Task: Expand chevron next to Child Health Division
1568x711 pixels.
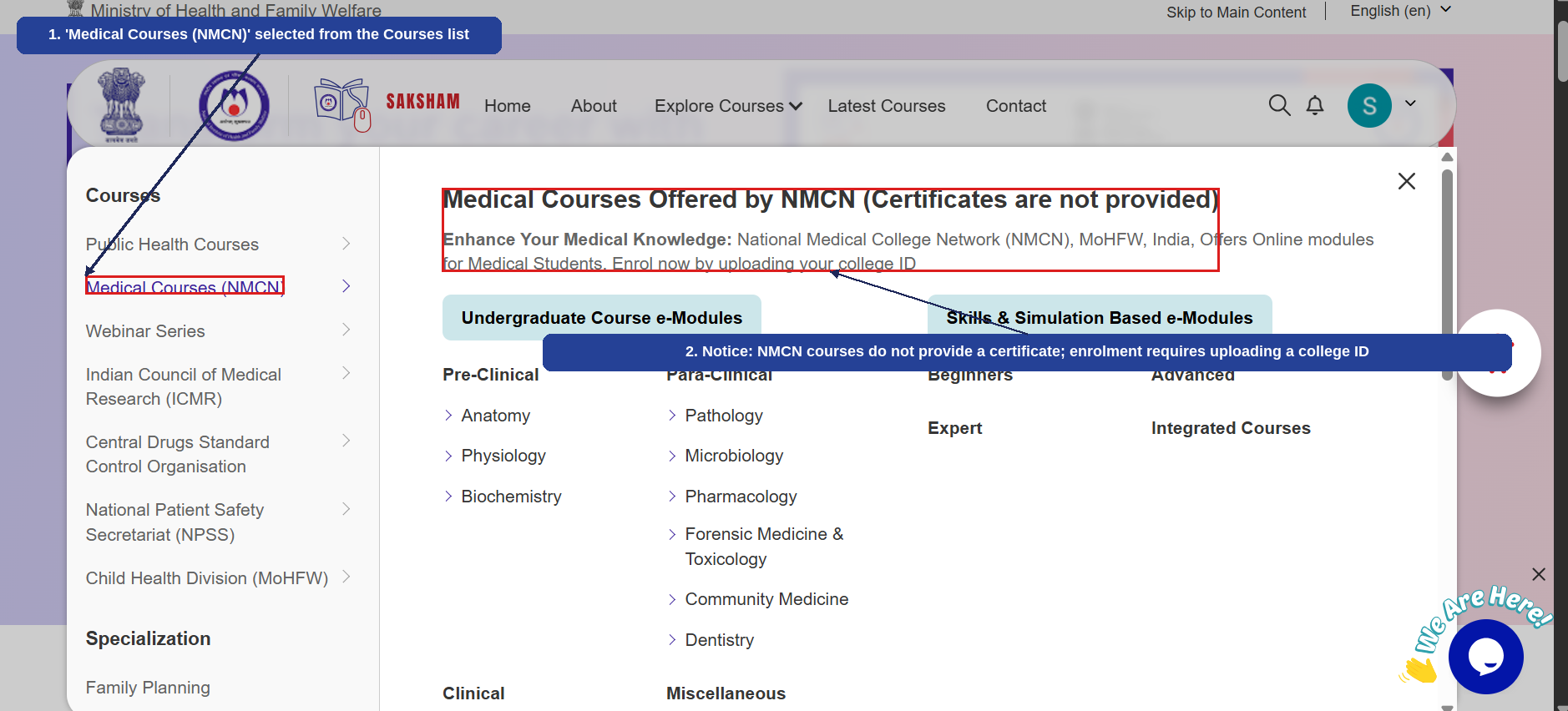Action: [346, 577]
